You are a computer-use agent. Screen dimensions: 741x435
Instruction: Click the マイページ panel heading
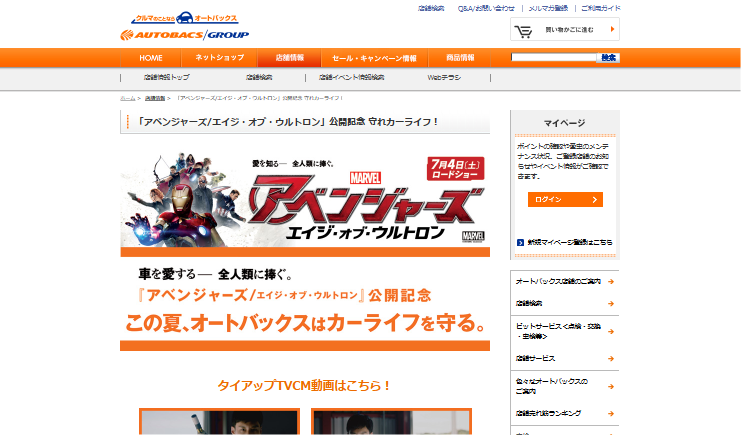click(x=565, y=123)
